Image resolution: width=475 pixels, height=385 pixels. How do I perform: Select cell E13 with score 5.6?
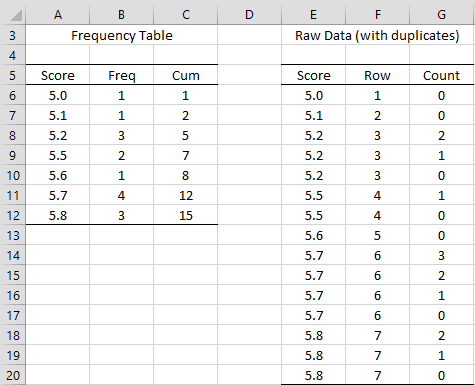tap(313, 235)
